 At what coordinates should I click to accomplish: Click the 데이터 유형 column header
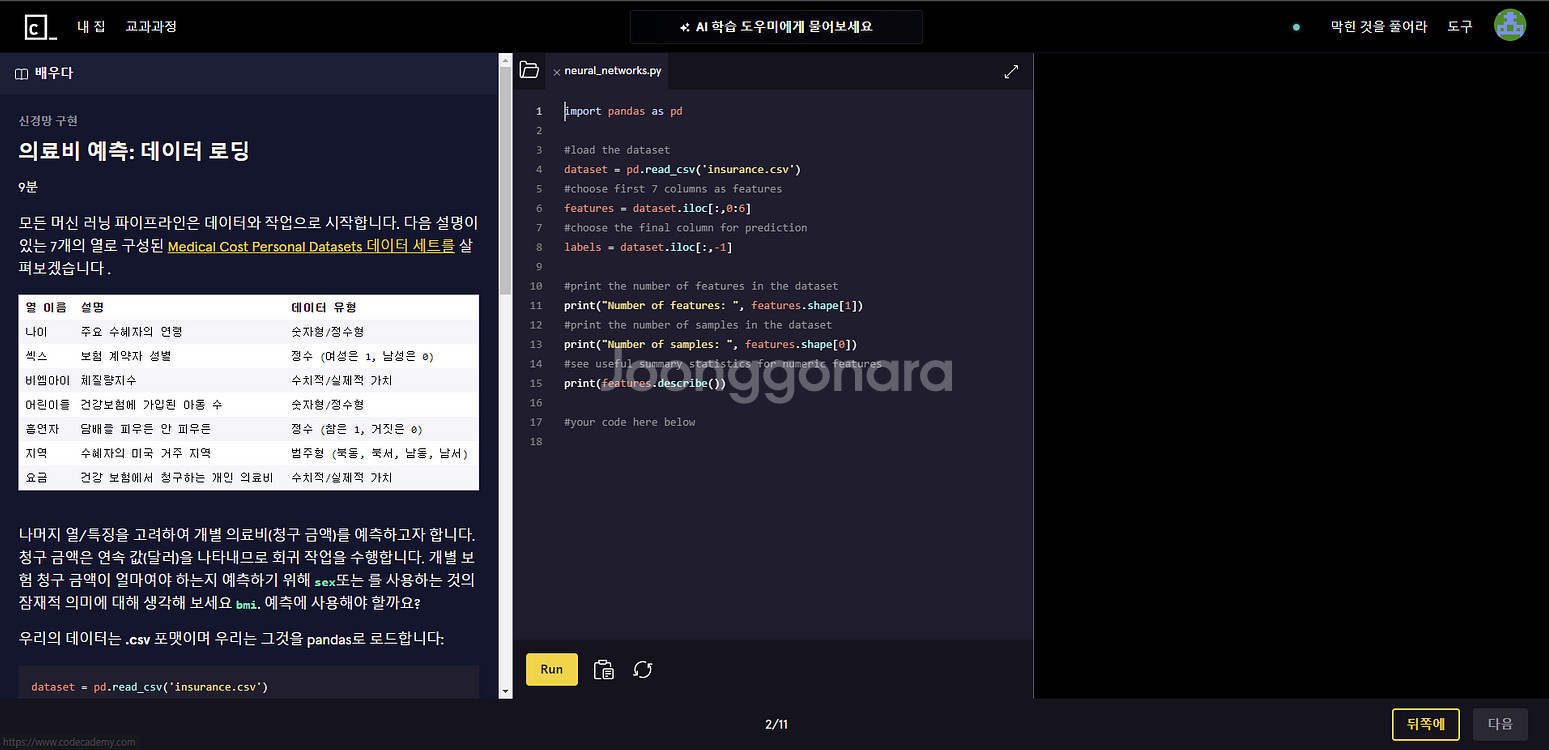tap(324, 307)
